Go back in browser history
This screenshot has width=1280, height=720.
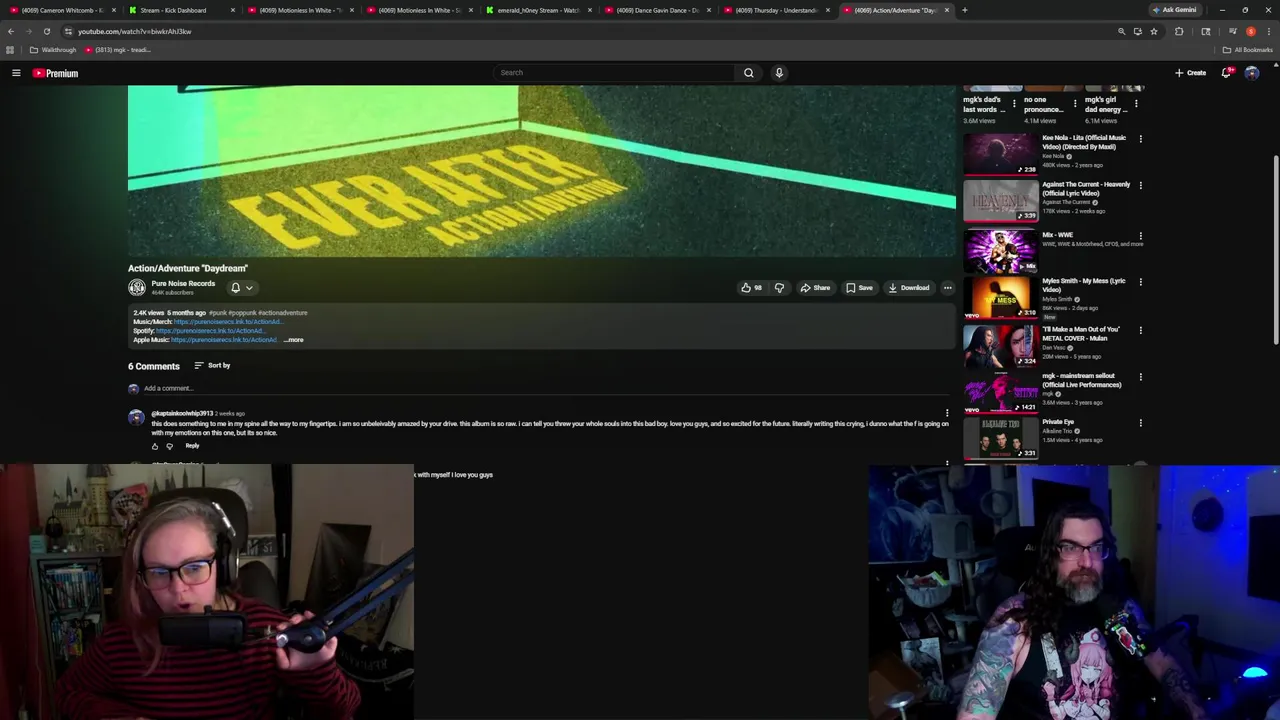click(11, 31)
